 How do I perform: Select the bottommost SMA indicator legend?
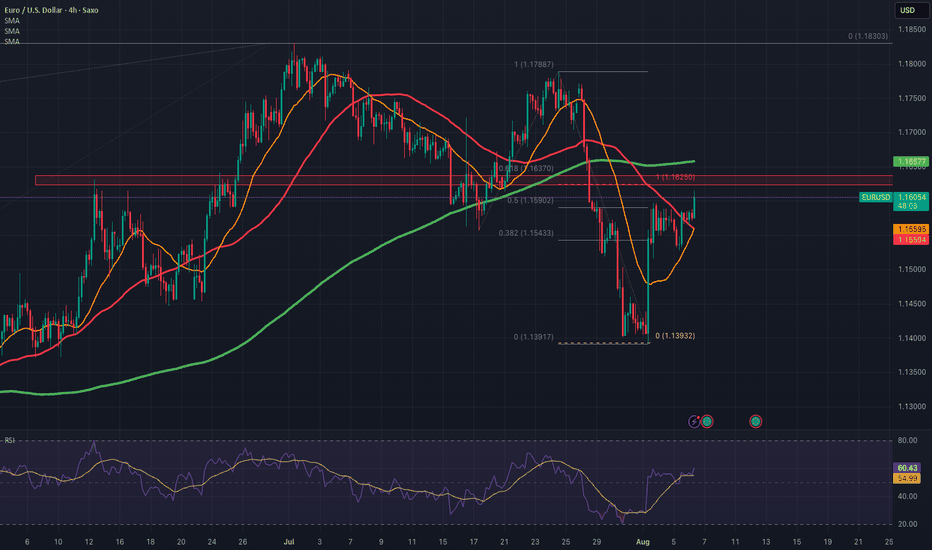[12, 42]
